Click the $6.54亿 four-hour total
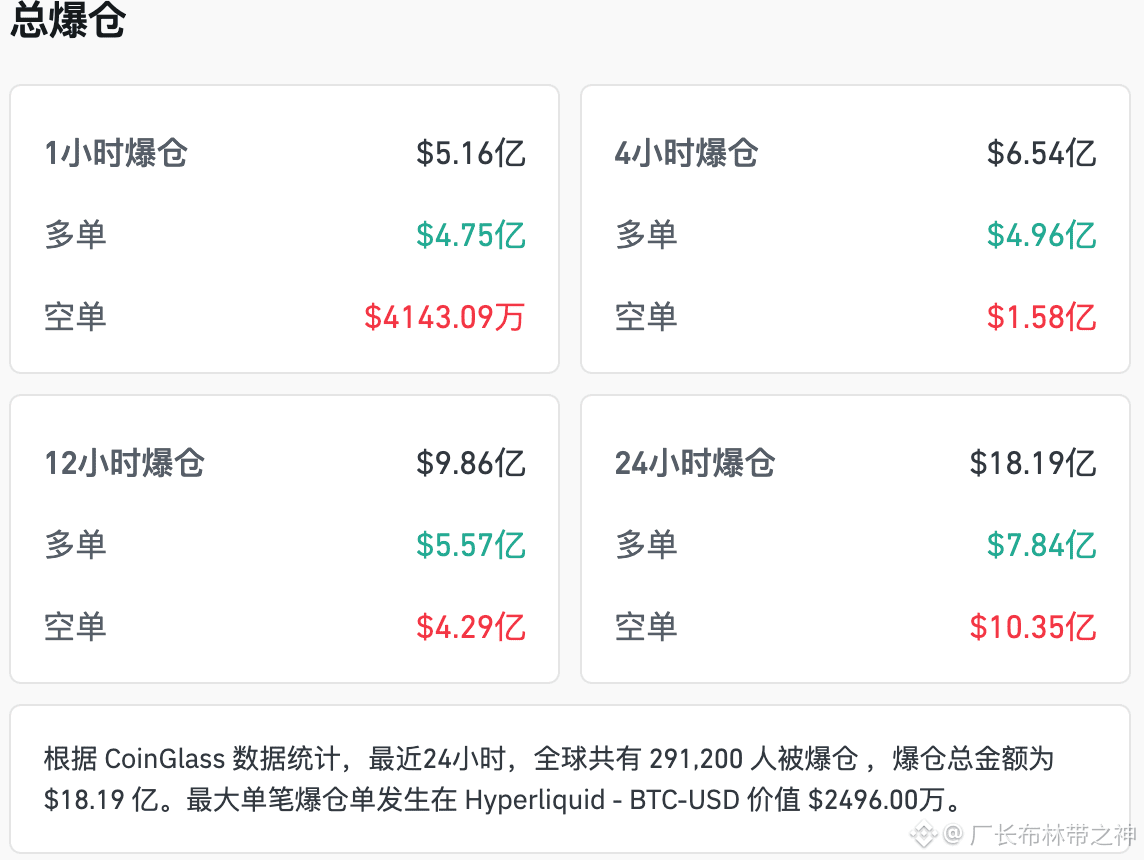Image resolution: width=1144 pixels, height=860 pixels. pyautogui.click(x=1041, y=153)
